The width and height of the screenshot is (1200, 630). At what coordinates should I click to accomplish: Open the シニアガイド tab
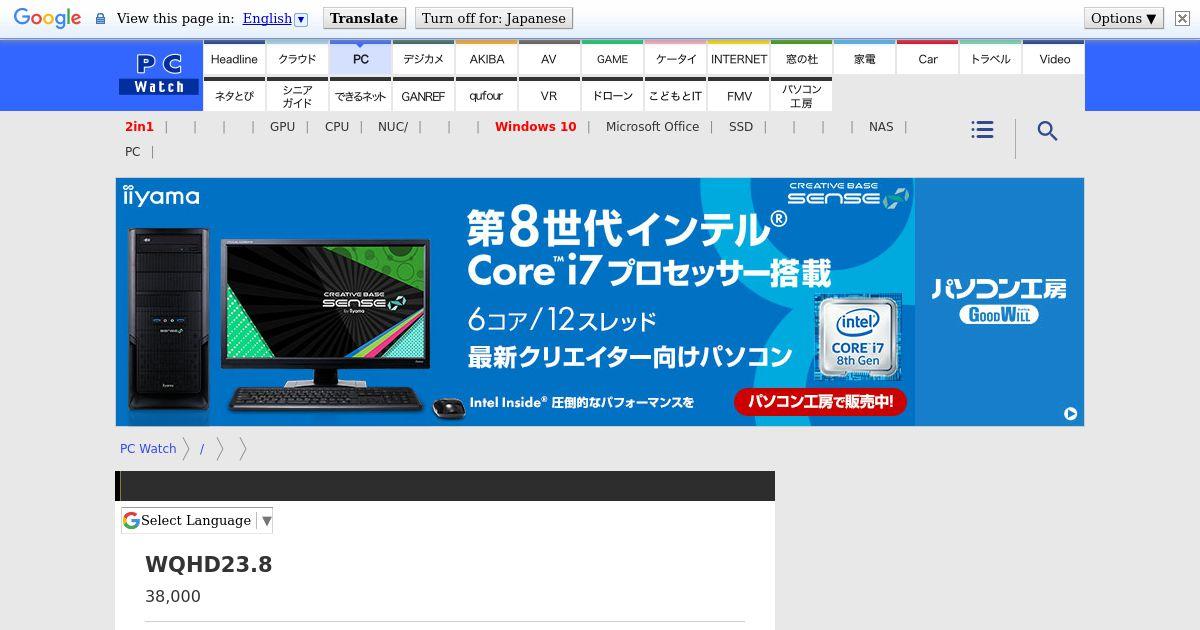pyautogui.click(x=297, y=96)
